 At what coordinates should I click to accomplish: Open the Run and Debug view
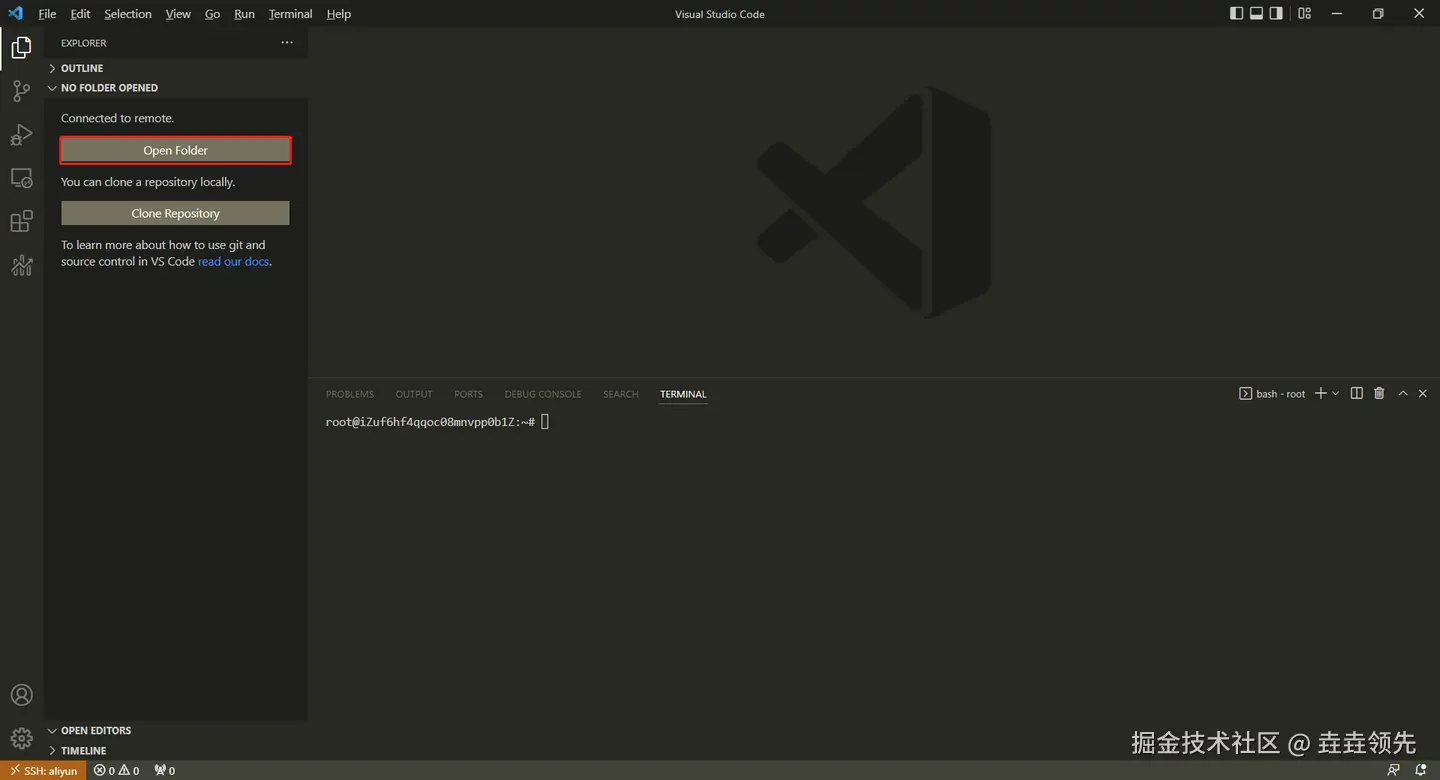point(21,135)
